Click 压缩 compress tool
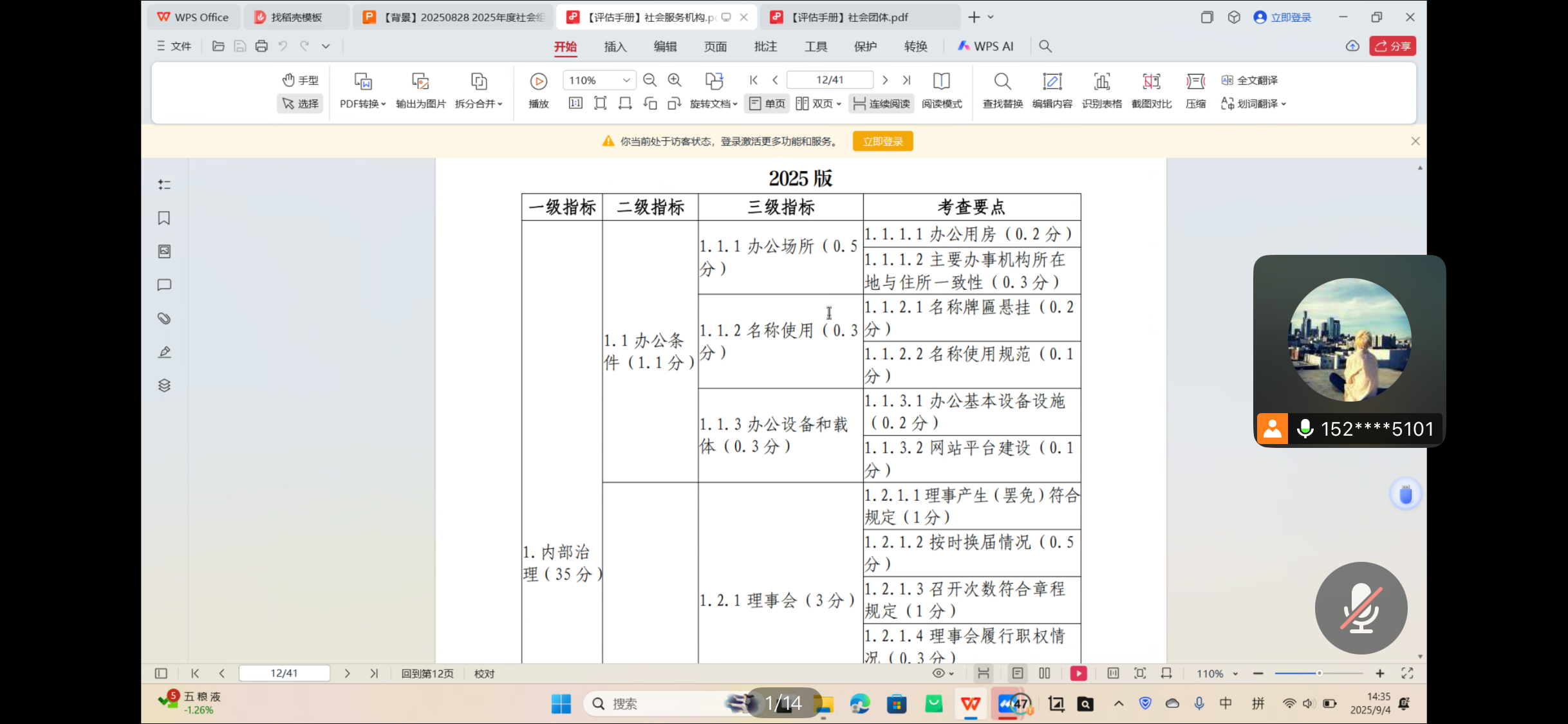 pyautogui.click(x=1195, y=90)
